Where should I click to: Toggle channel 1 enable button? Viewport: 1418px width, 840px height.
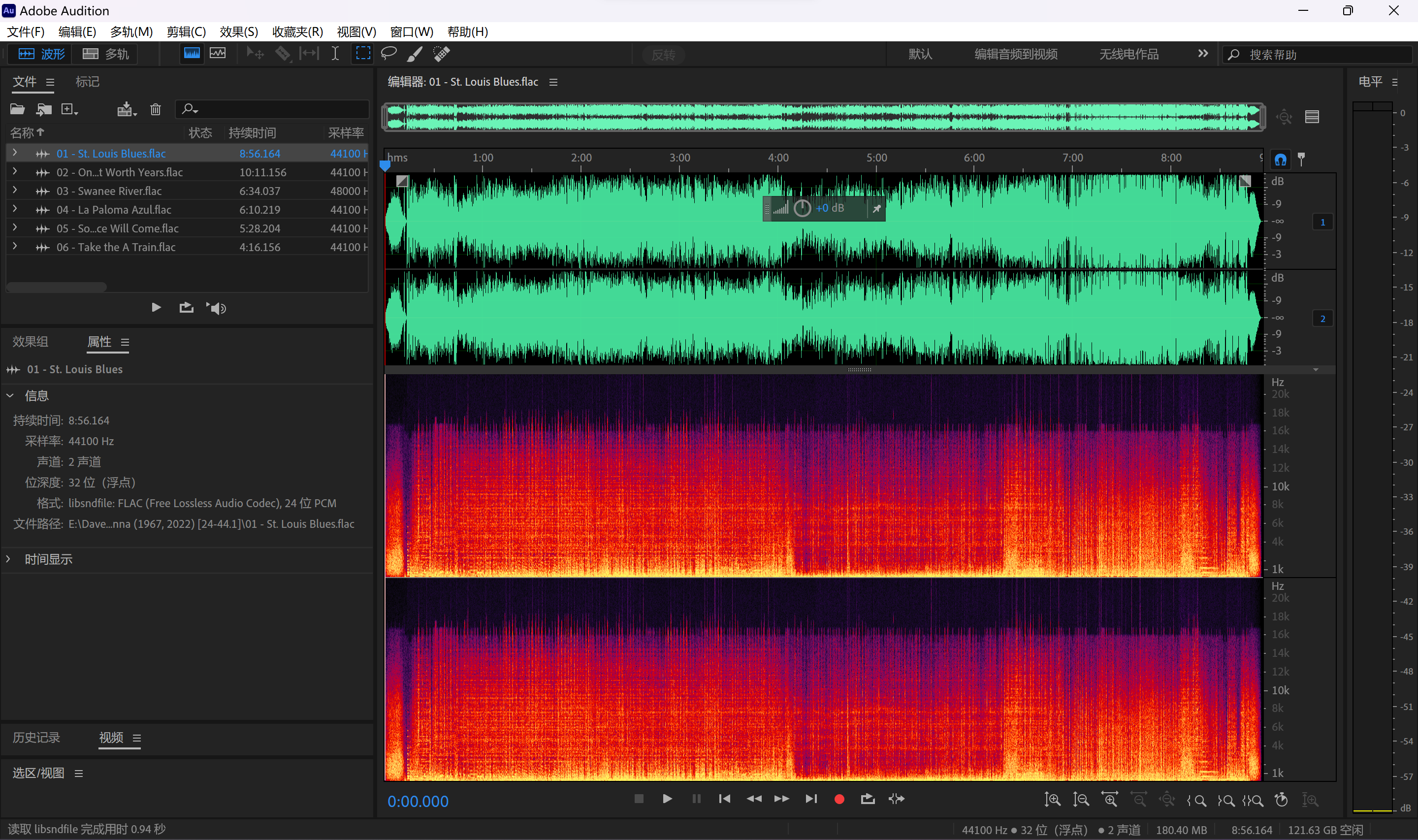coord(1322,223)
